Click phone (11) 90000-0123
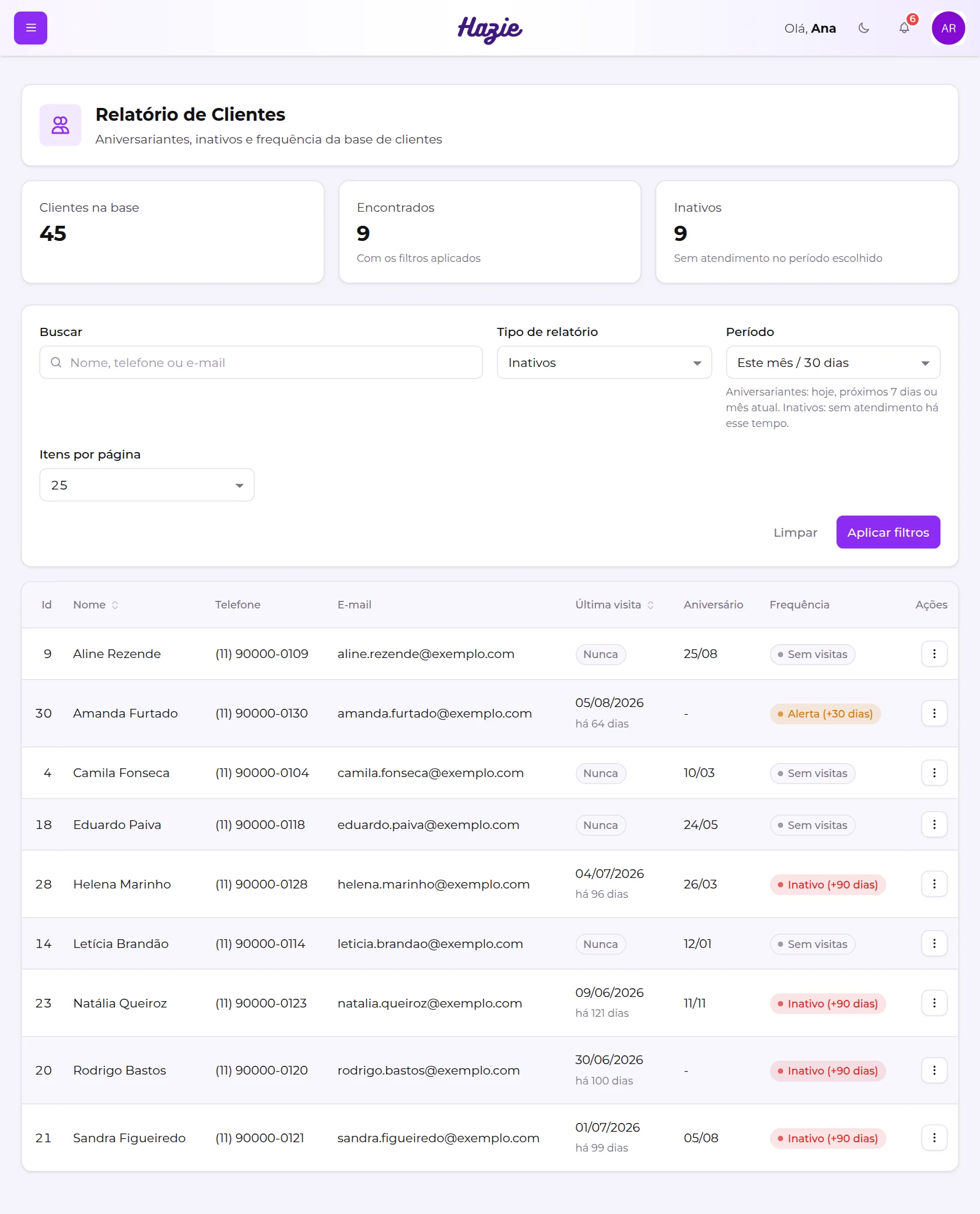This screenshot has height=1214, width=980. (261, 1003)
